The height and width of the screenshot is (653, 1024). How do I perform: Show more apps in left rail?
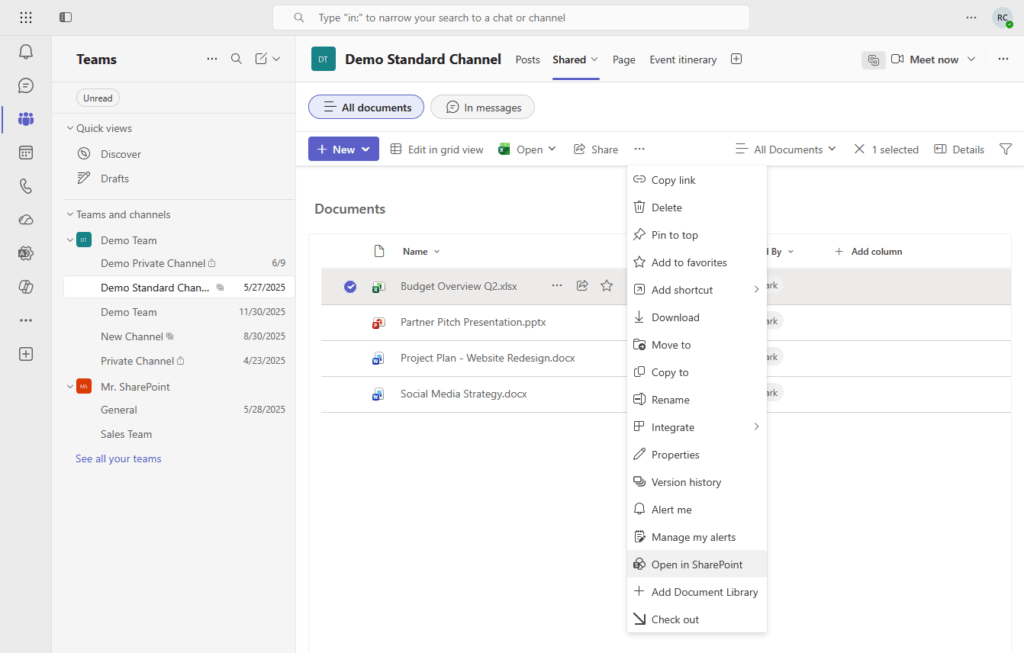tap(25, 321)
